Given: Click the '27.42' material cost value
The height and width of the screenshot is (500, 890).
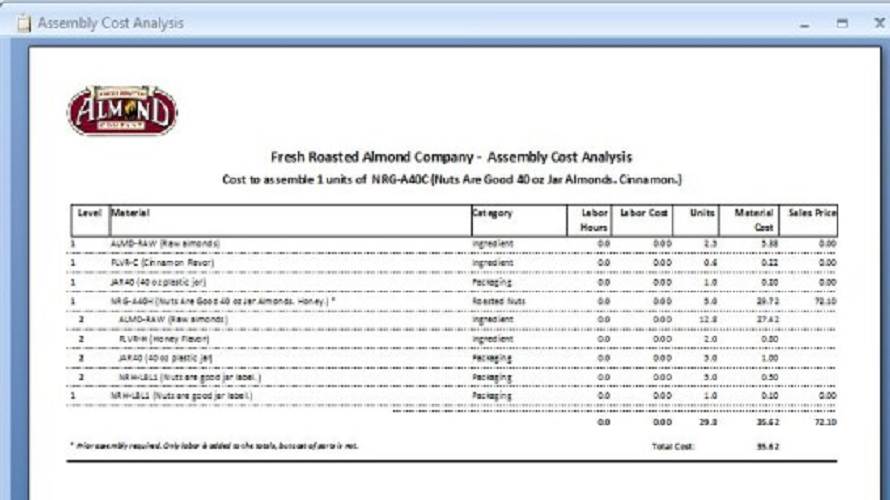Looking at the screenshot, I should (767, 320).
